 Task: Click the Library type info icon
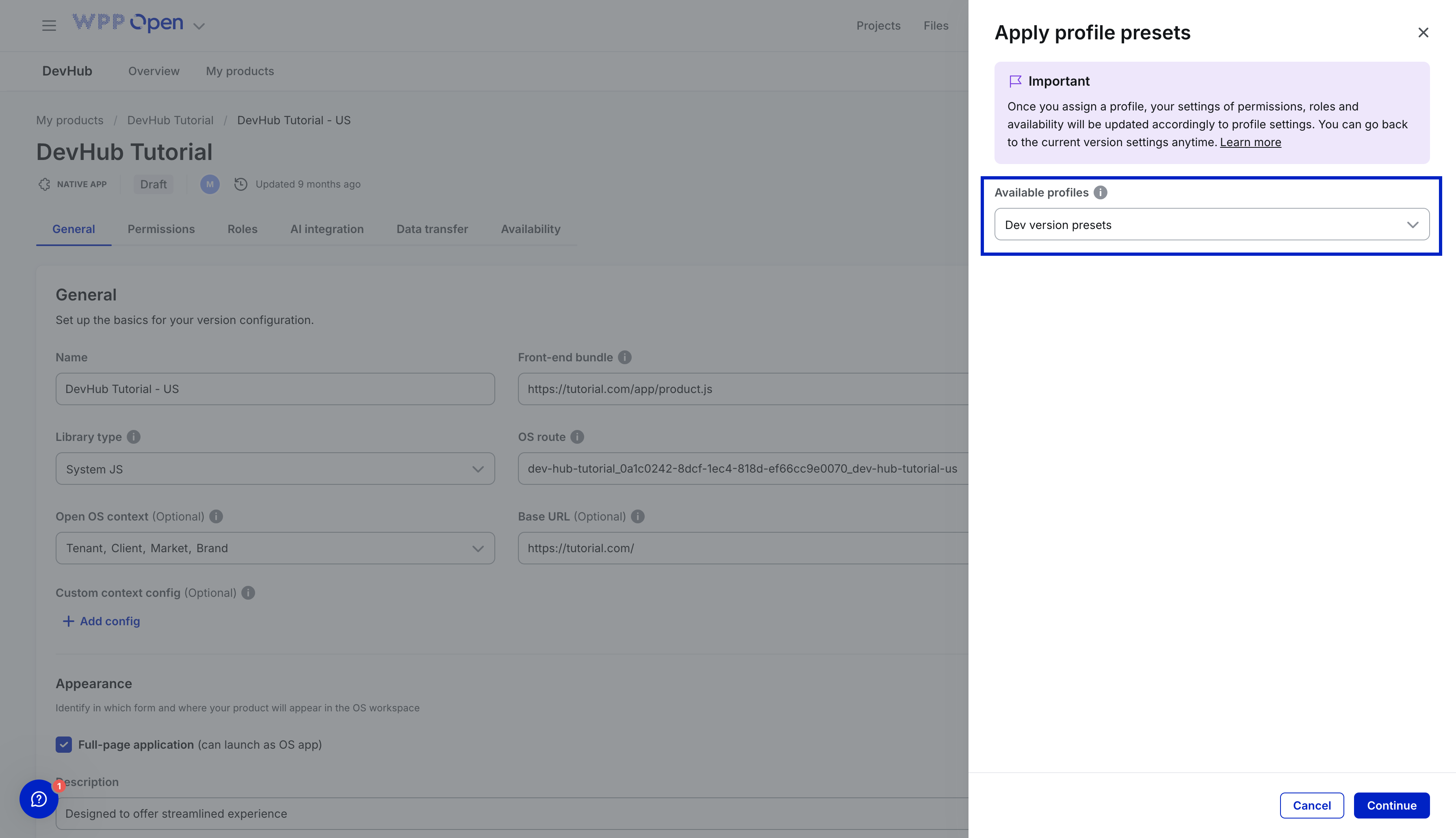point(134,437)
